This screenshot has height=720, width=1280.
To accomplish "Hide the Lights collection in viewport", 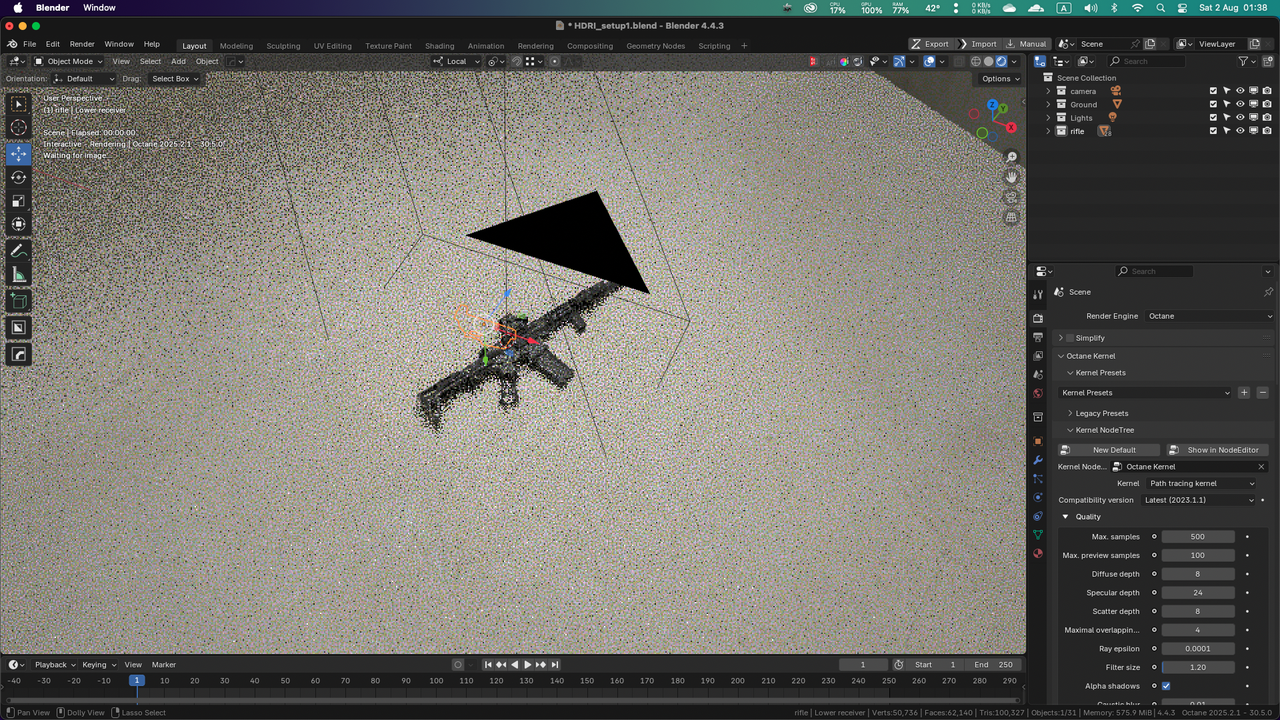I will [x=1240, y=117].
